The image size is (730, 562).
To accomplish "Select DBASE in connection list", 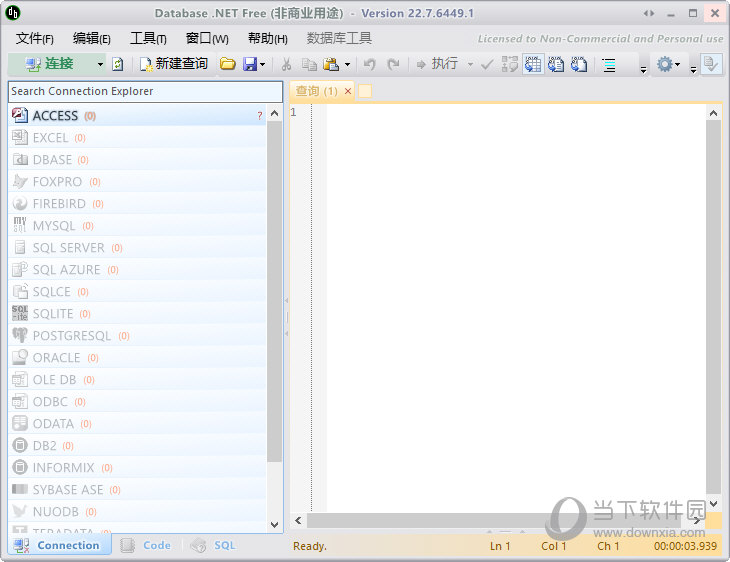I will [137, 160].
